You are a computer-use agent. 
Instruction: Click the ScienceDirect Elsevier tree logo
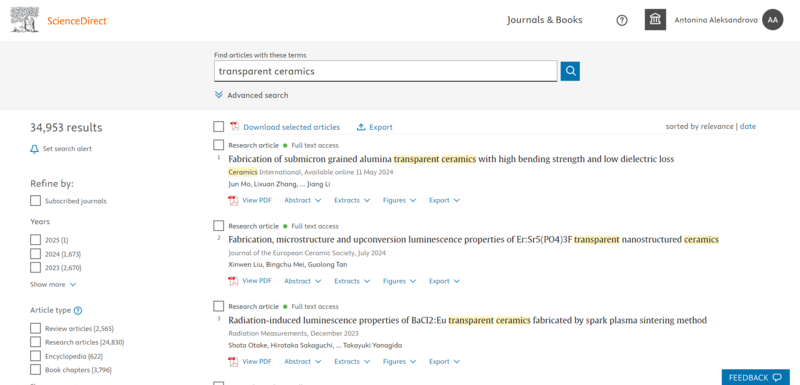(24, 20)
